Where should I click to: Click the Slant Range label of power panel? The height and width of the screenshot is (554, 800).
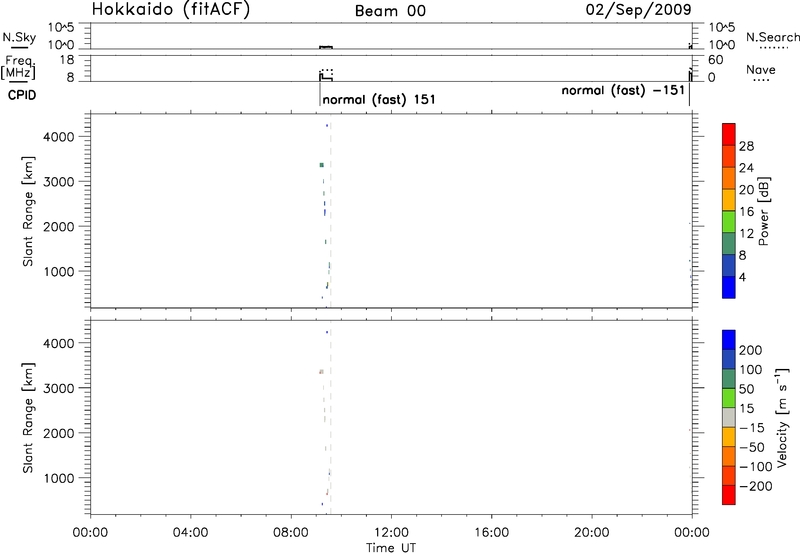tap(28, 211)
